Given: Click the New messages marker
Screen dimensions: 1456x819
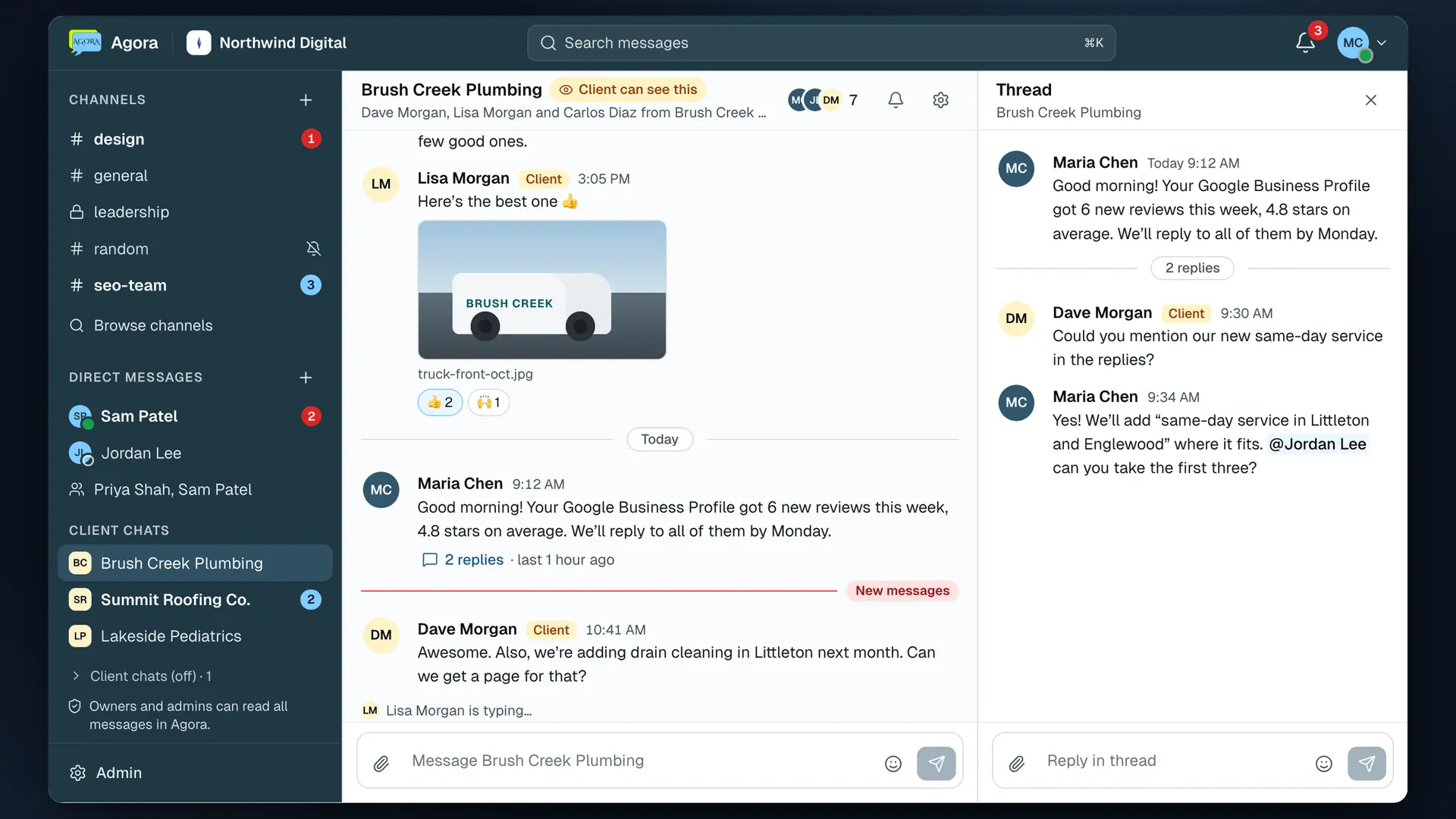Looking at the screenshot, I should 902,591.
